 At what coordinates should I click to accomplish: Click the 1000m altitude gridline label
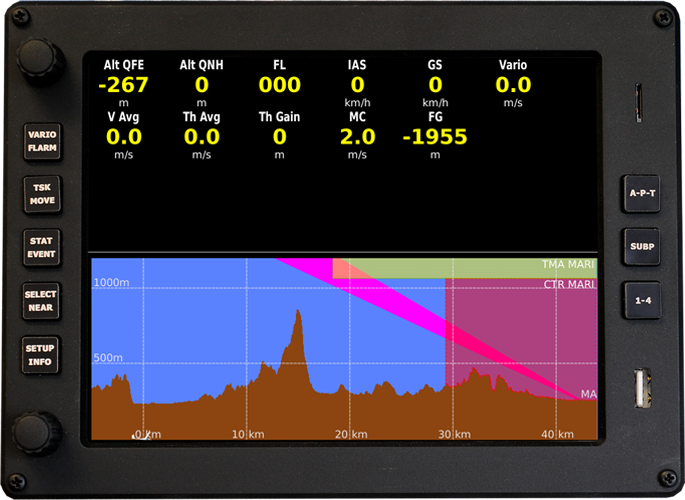click(111, 283)
